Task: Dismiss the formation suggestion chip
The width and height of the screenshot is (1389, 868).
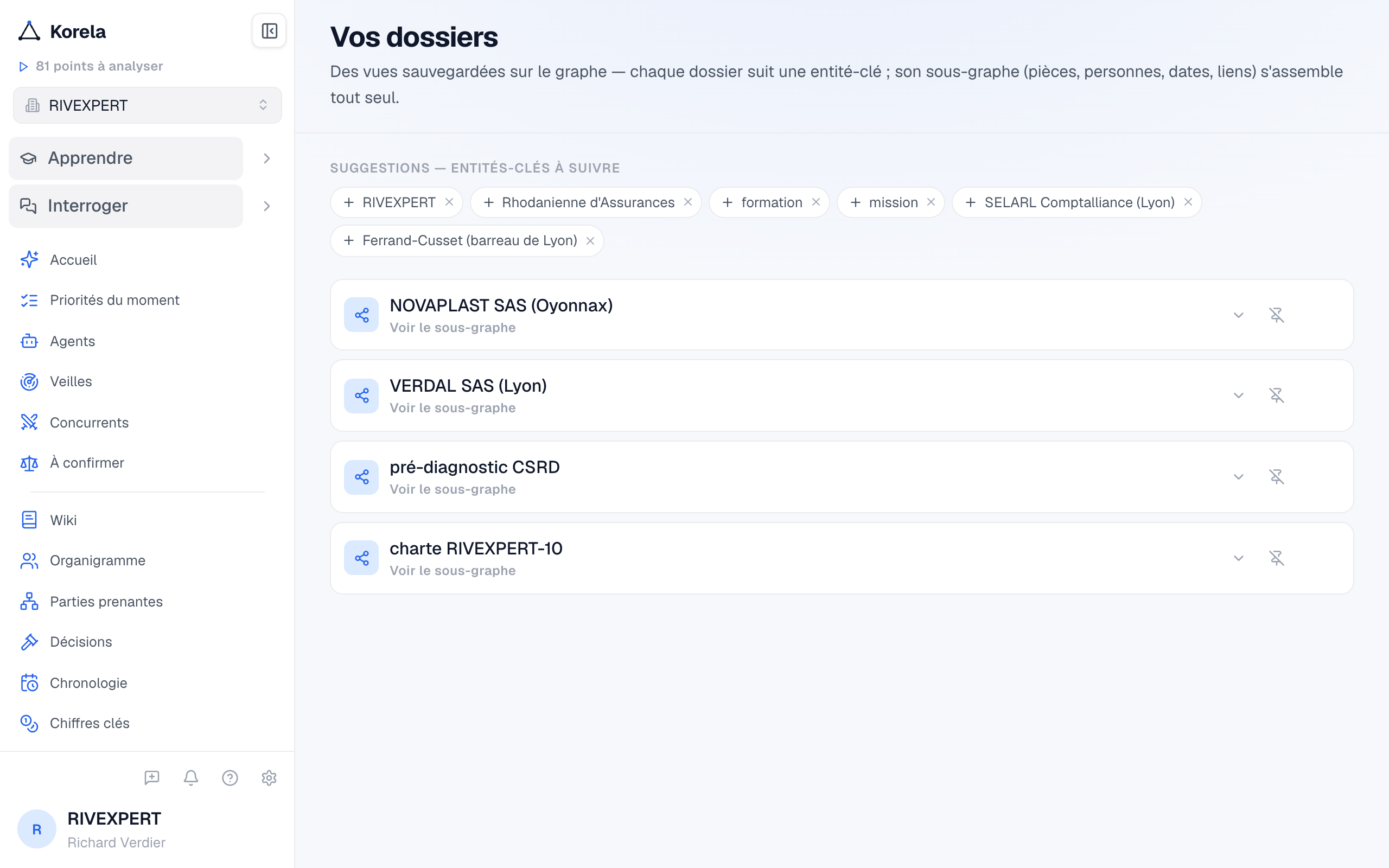Action: coord(815,202)
